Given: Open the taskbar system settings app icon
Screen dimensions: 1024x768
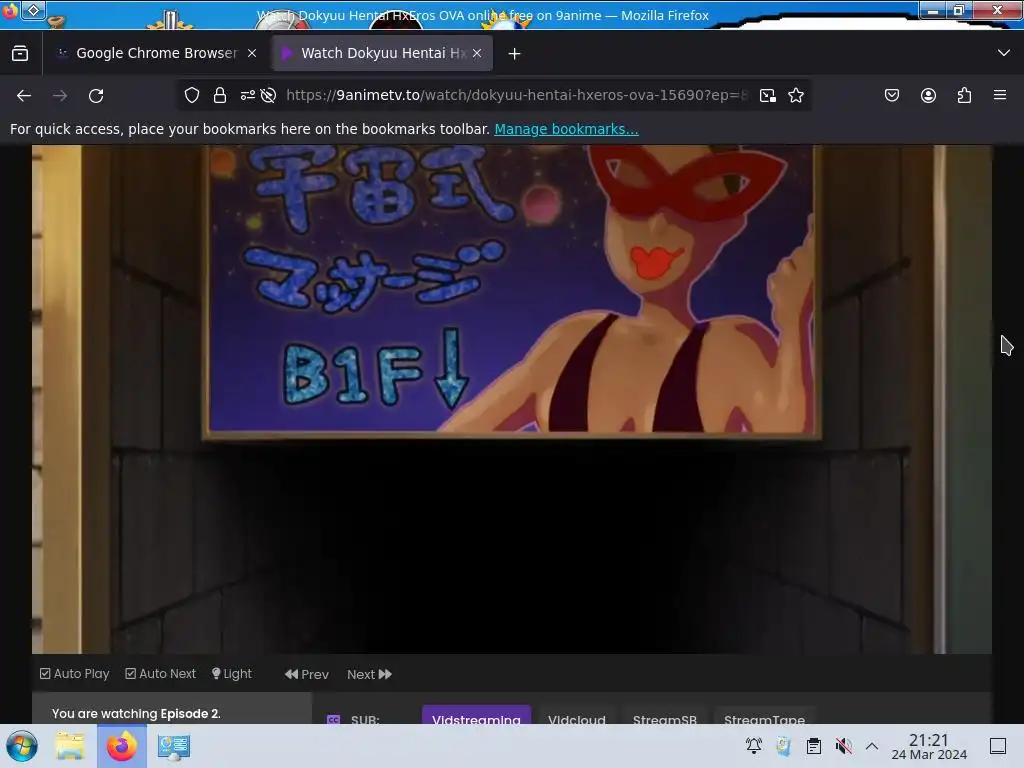Looking at the screenshot, I should point(173,746).
